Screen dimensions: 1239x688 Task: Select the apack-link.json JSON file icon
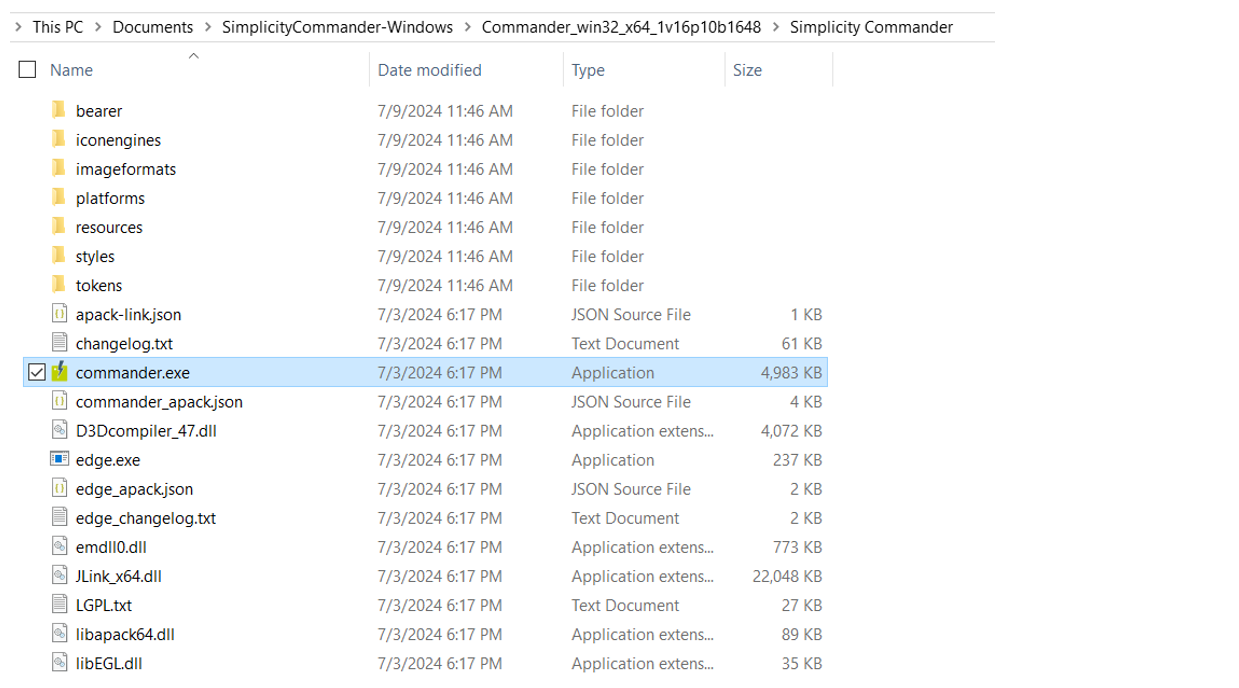(60, 314)
